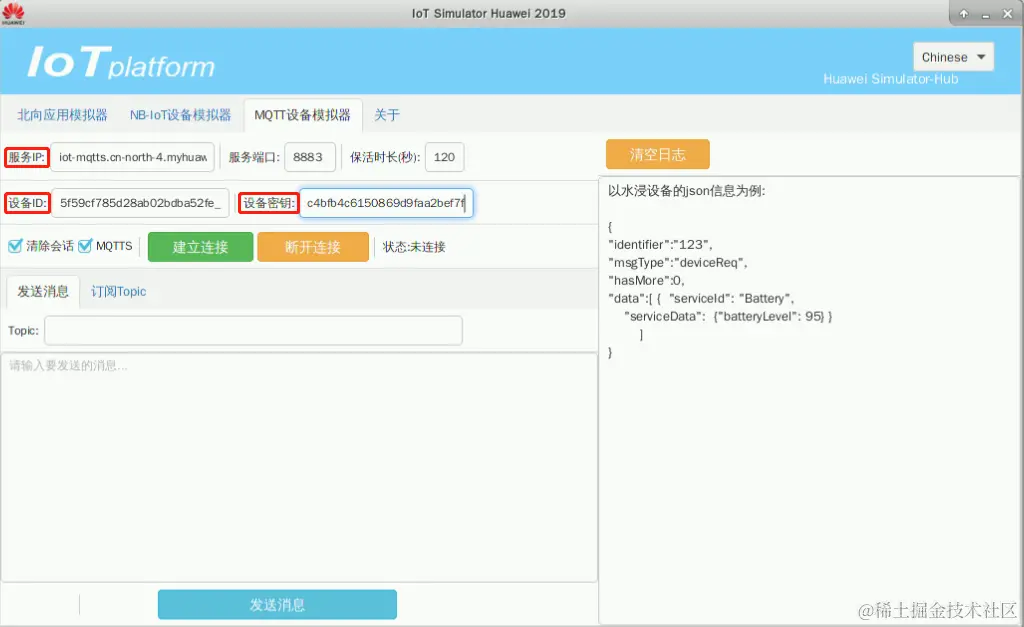Switch to the NB-IoT设备模拟器 tab
The height and width of the screenshot is (627, 1024).
(180, 115)
